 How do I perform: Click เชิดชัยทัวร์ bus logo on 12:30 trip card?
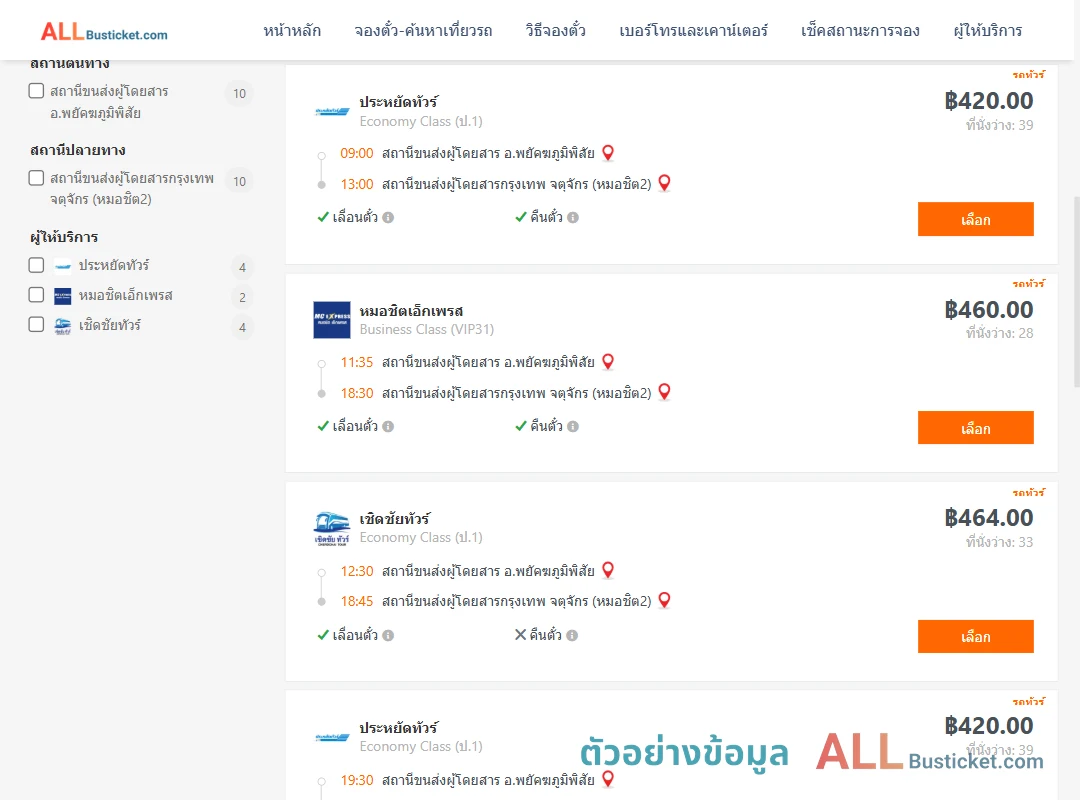coord(332,529)
